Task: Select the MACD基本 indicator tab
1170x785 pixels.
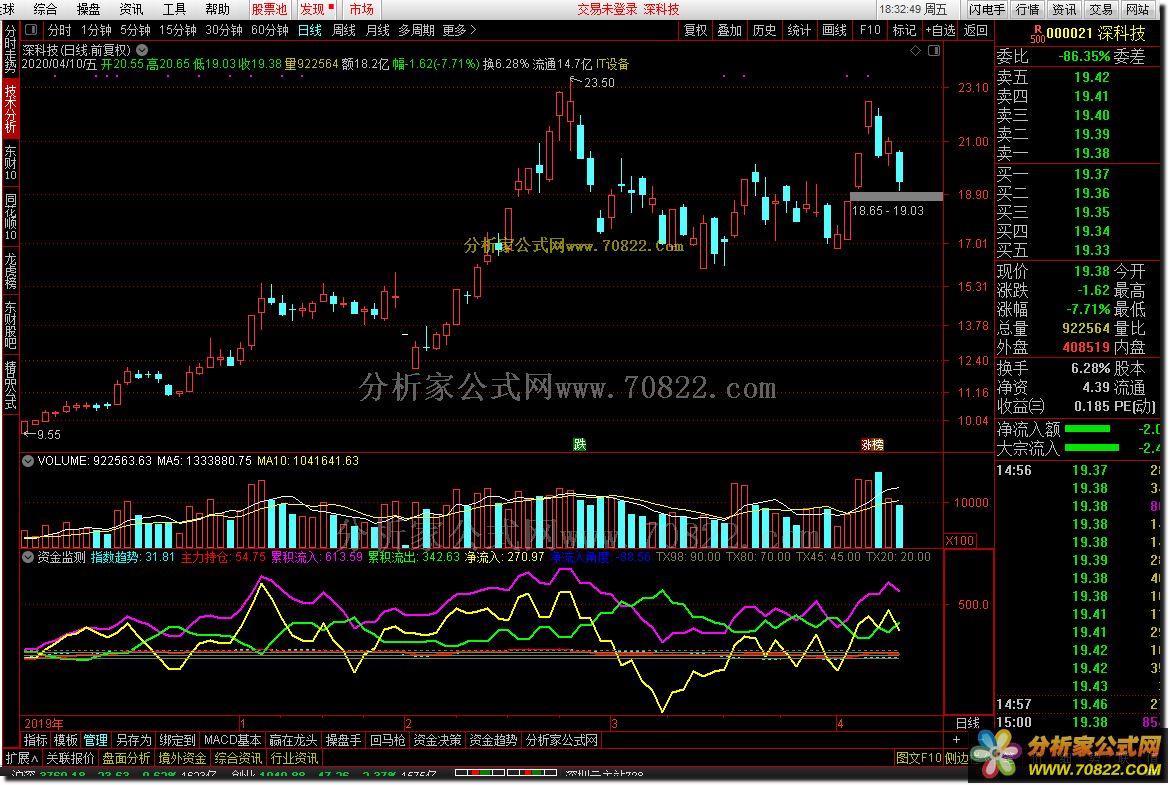Action: tap(232, 740)
